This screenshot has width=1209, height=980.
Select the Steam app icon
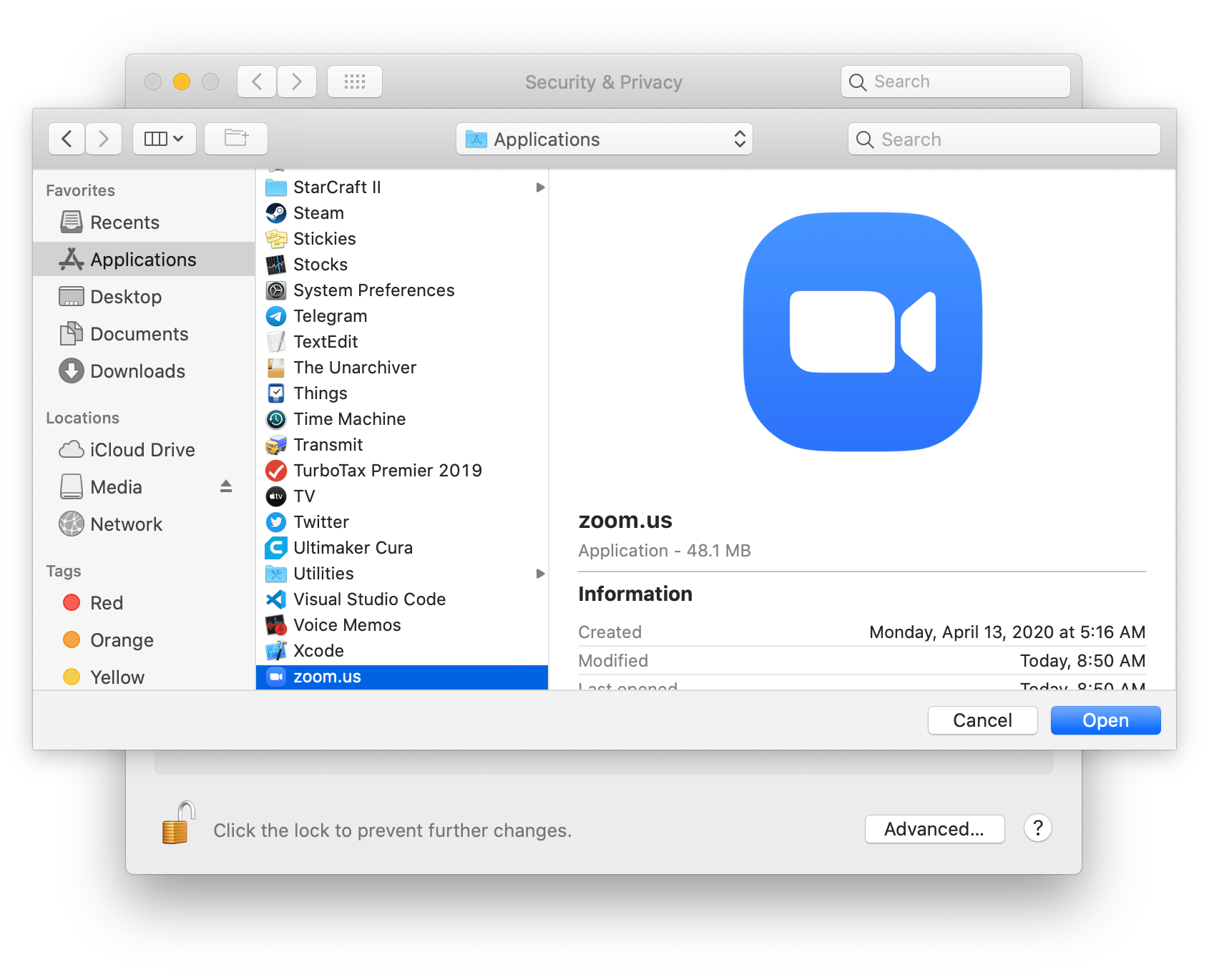point(276,212)
